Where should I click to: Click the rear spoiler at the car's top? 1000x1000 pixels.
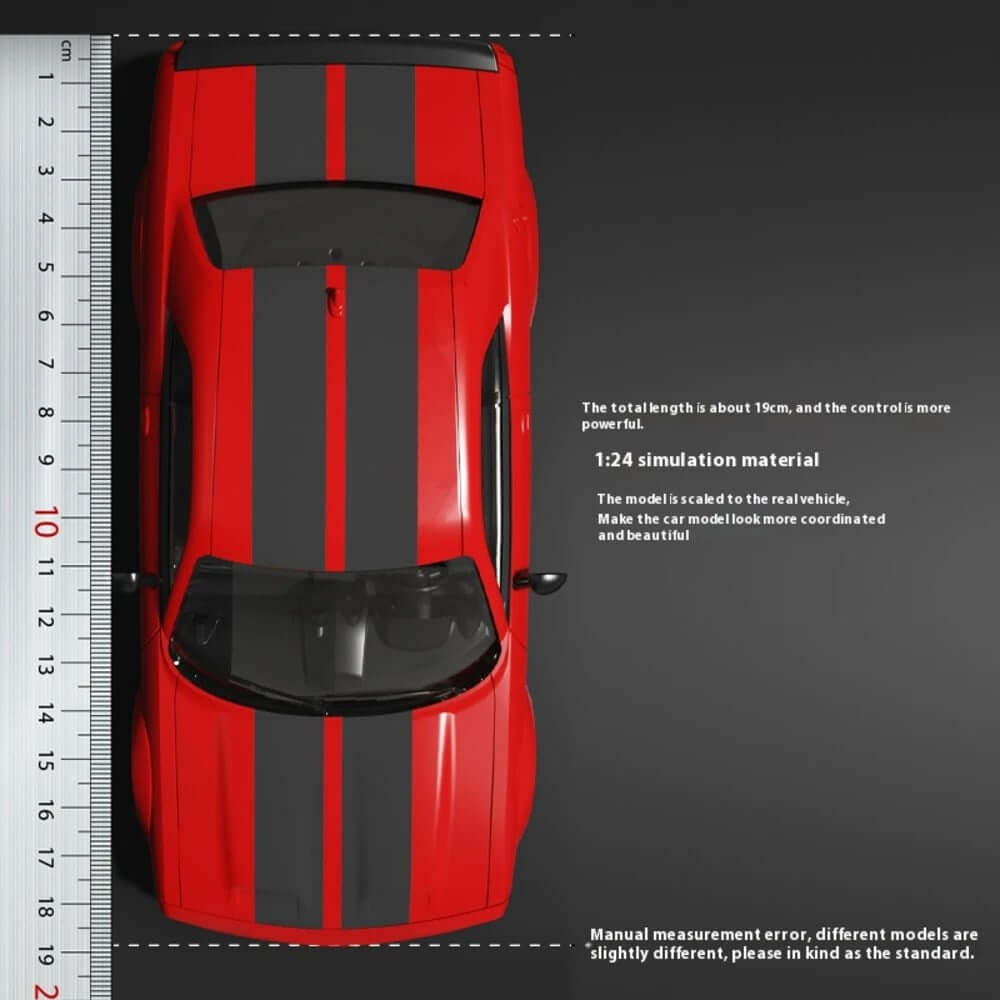tap(336, 54)
